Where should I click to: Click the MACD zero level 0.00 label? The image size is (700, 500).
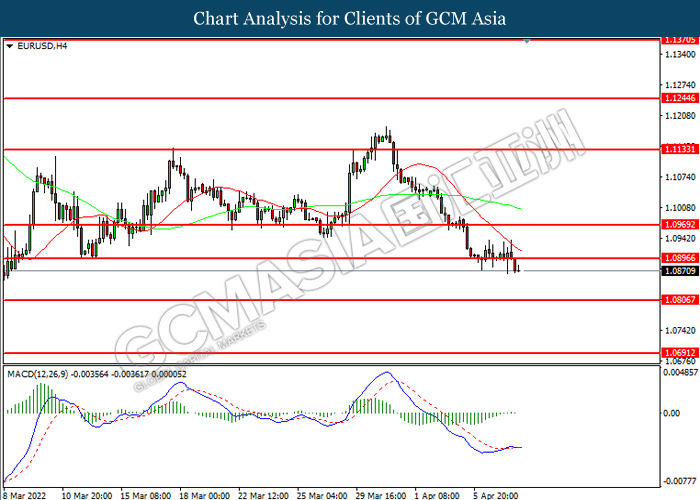click(x=671, y=413)
